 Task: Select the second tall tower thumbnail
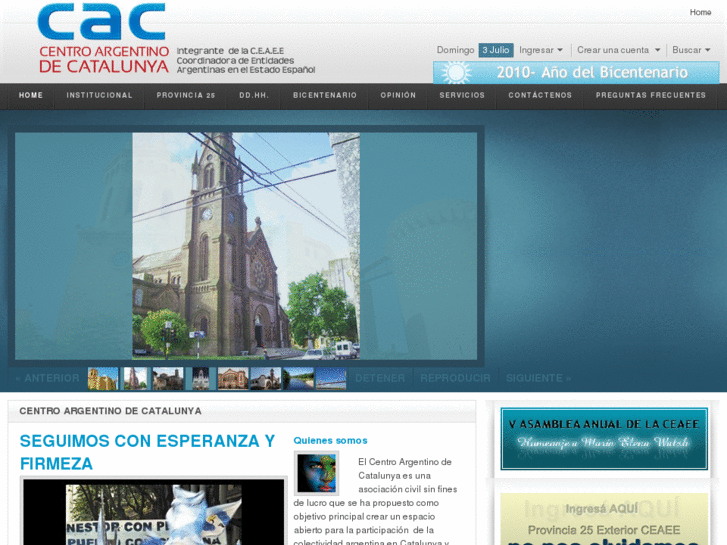tap(135, 378)
